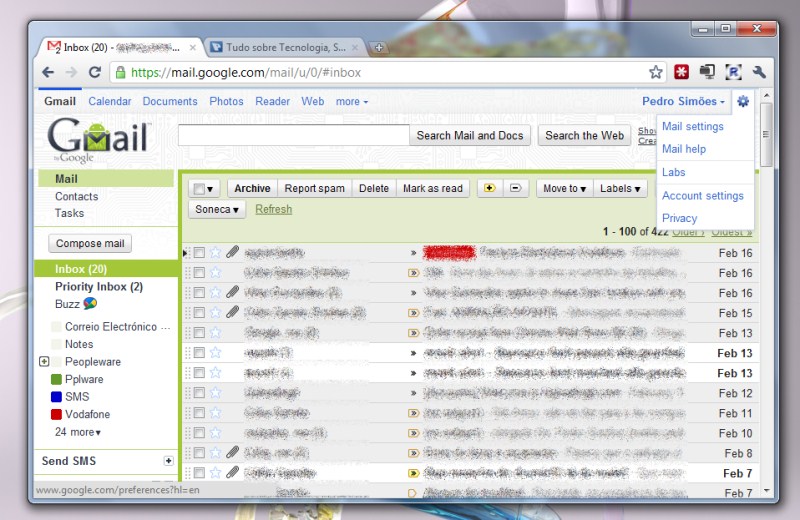Tick checkbox of the Feb 8 email
This screenshot has height=520, width=800.
(199, 453)
